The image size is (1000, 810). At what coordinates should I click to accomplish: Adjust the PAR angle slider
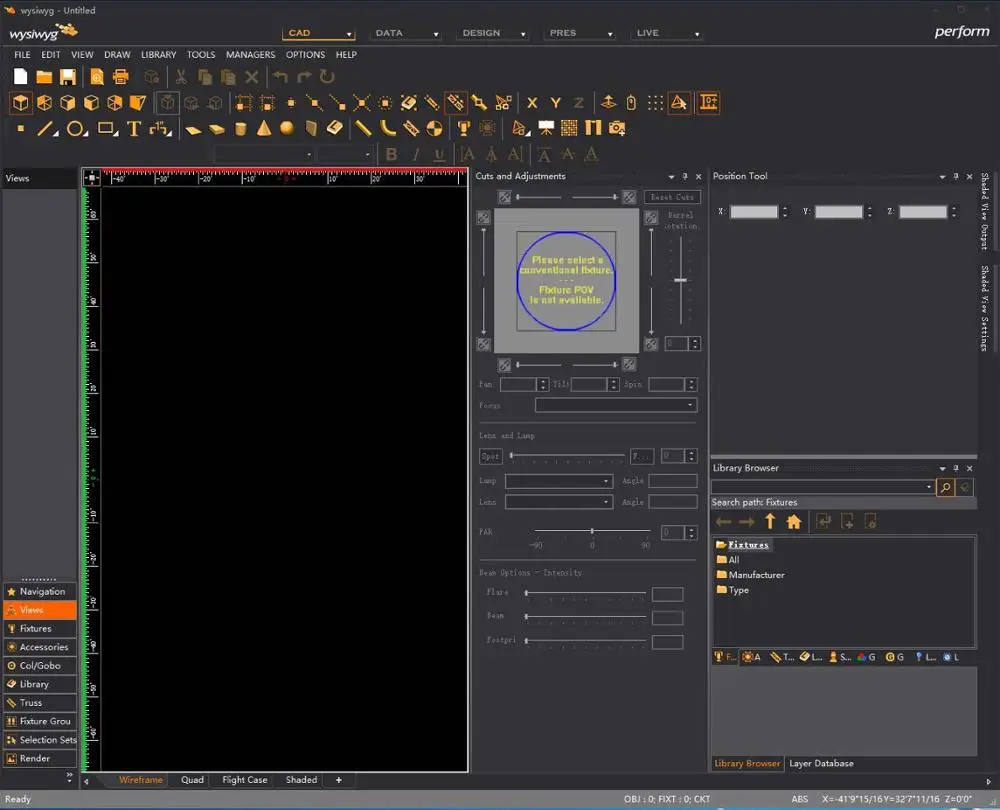[593, 531]
